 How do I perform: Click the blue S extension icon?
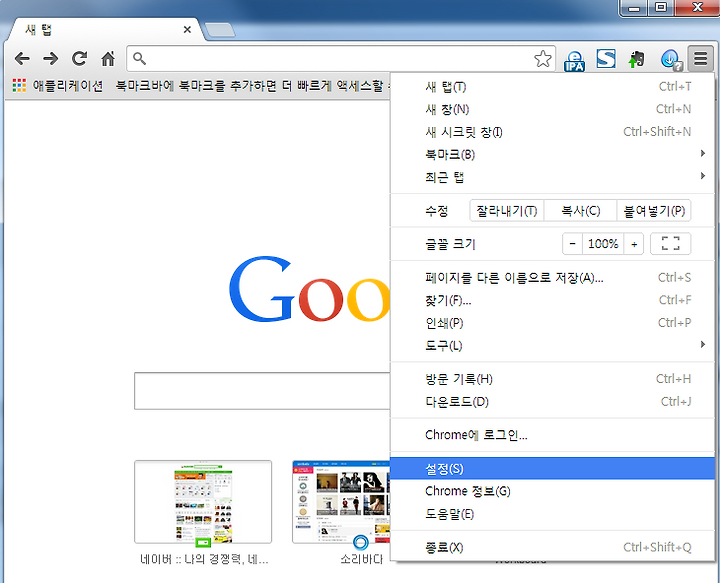[606, 59]
